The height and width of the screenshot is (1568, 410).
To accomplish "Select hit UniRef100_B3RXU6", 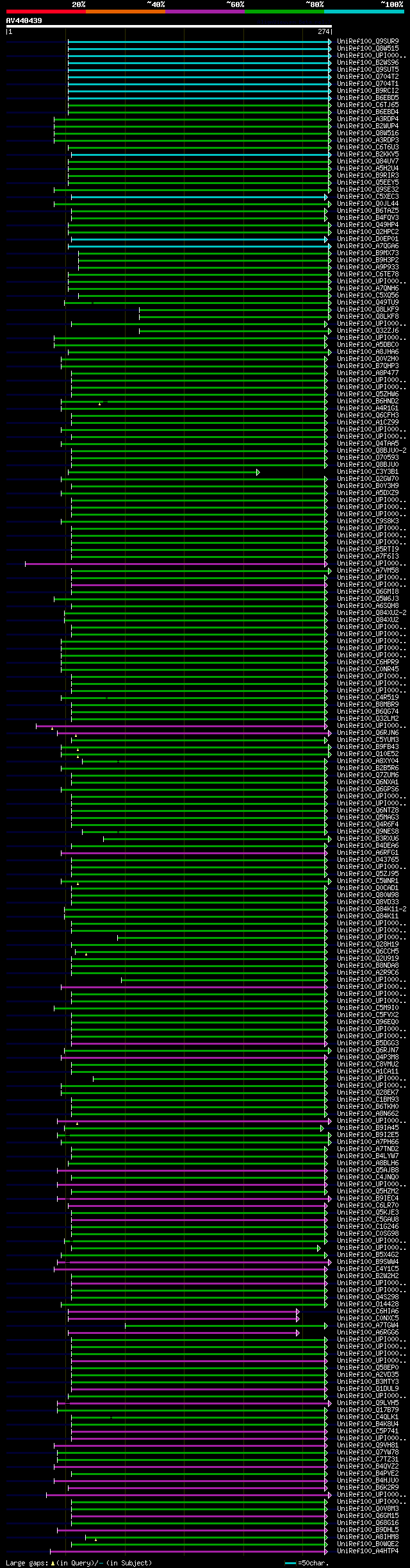I will pyautogui.click(x=368, y=839).
